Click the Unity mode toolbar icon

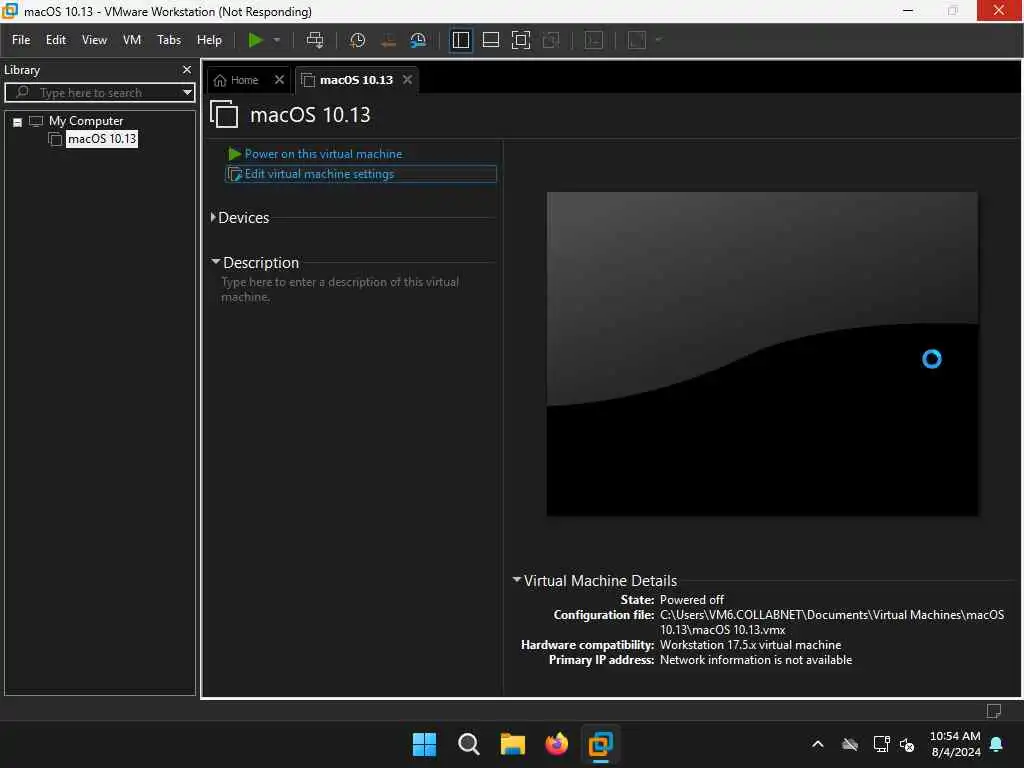point(551,40)
